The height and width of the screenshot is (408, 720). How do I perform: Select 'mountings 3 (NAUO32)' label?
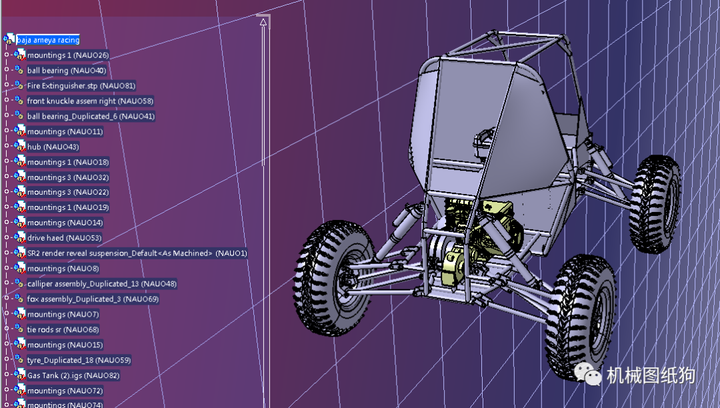coord(68,177)
